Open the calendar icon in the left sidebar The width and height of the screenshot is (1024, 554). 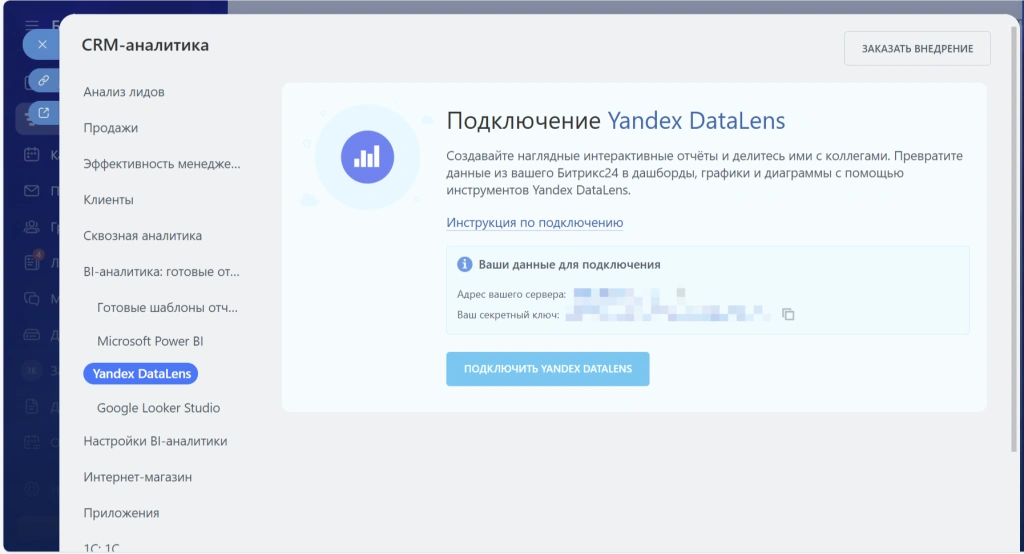(x=31, y=155)
